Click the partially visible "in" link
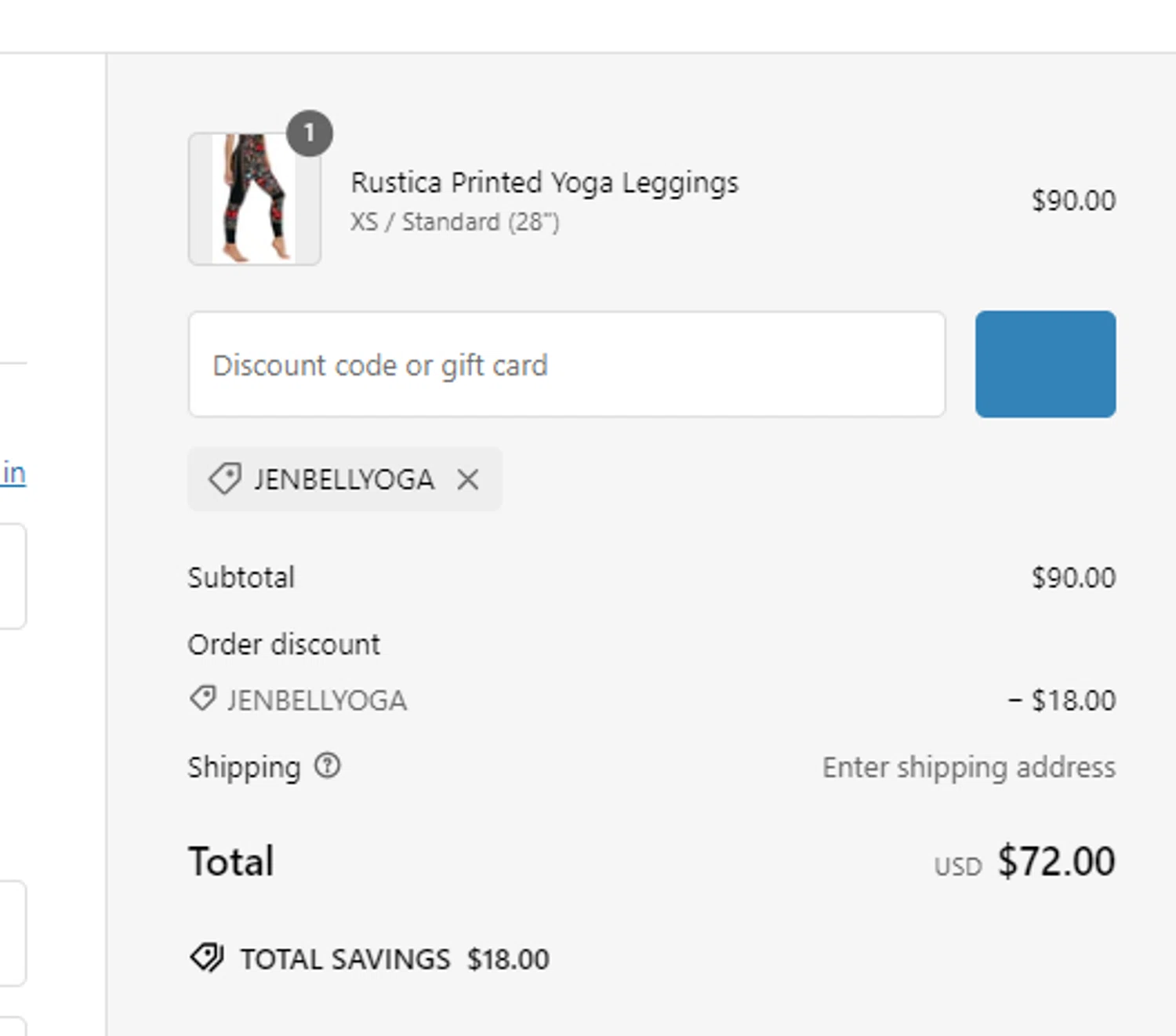This screenshot has width=1176, height=1036. [14, 474]
